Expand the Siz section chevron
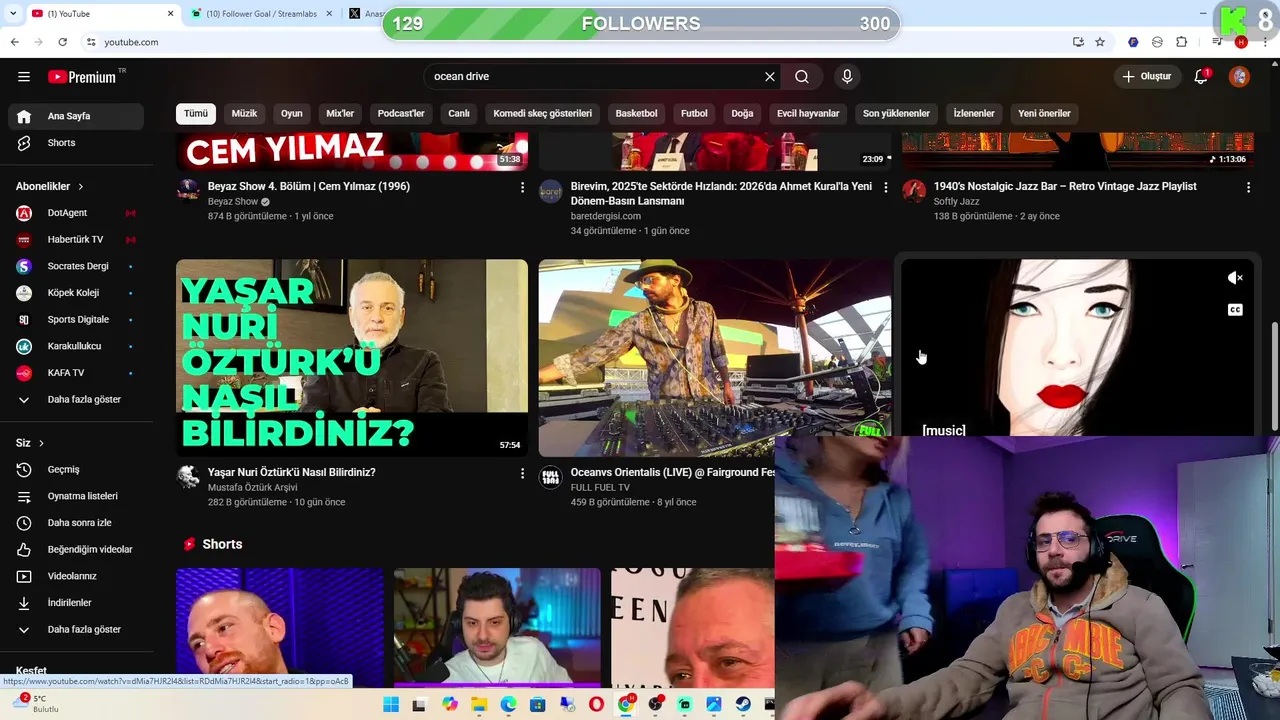The image size is (1280, 720). pyautogui.click(x=41, y=443)
